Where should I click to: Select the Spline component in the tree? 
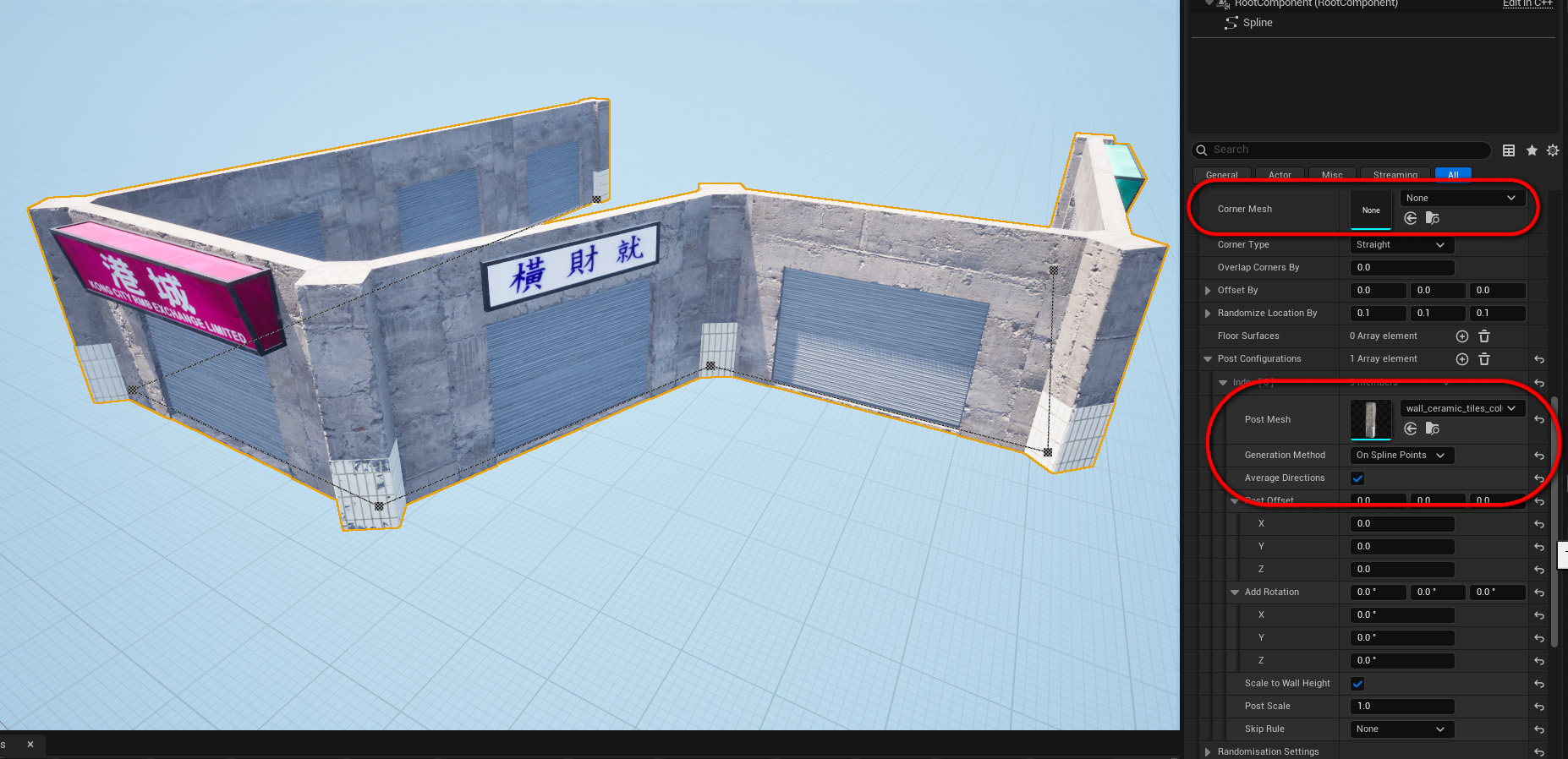[x=1257, y=23]
